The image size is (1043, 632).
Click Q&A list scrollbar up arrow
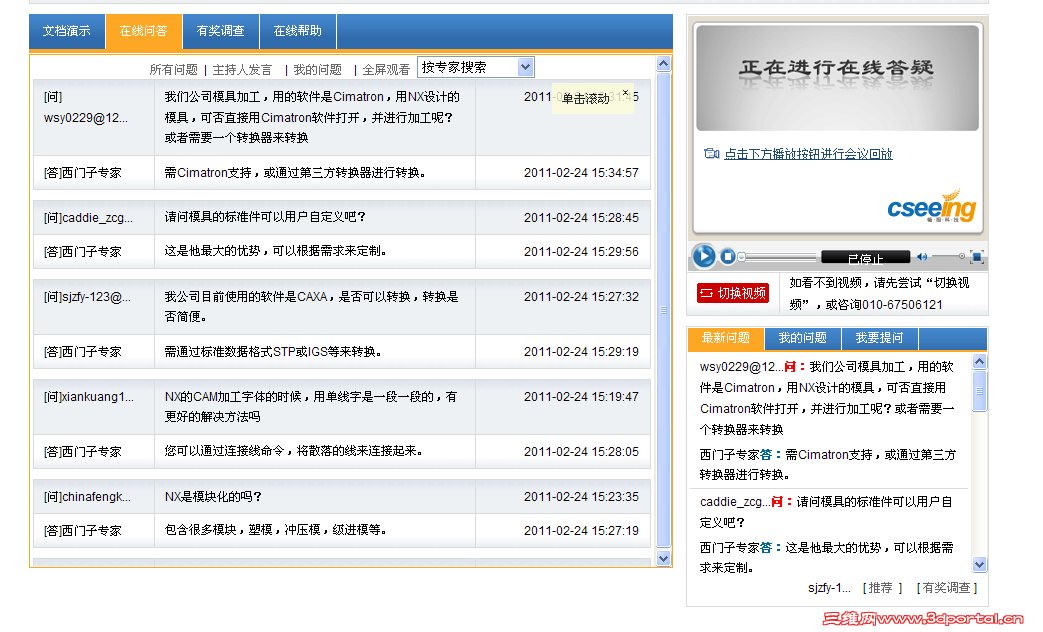point(663,64)
